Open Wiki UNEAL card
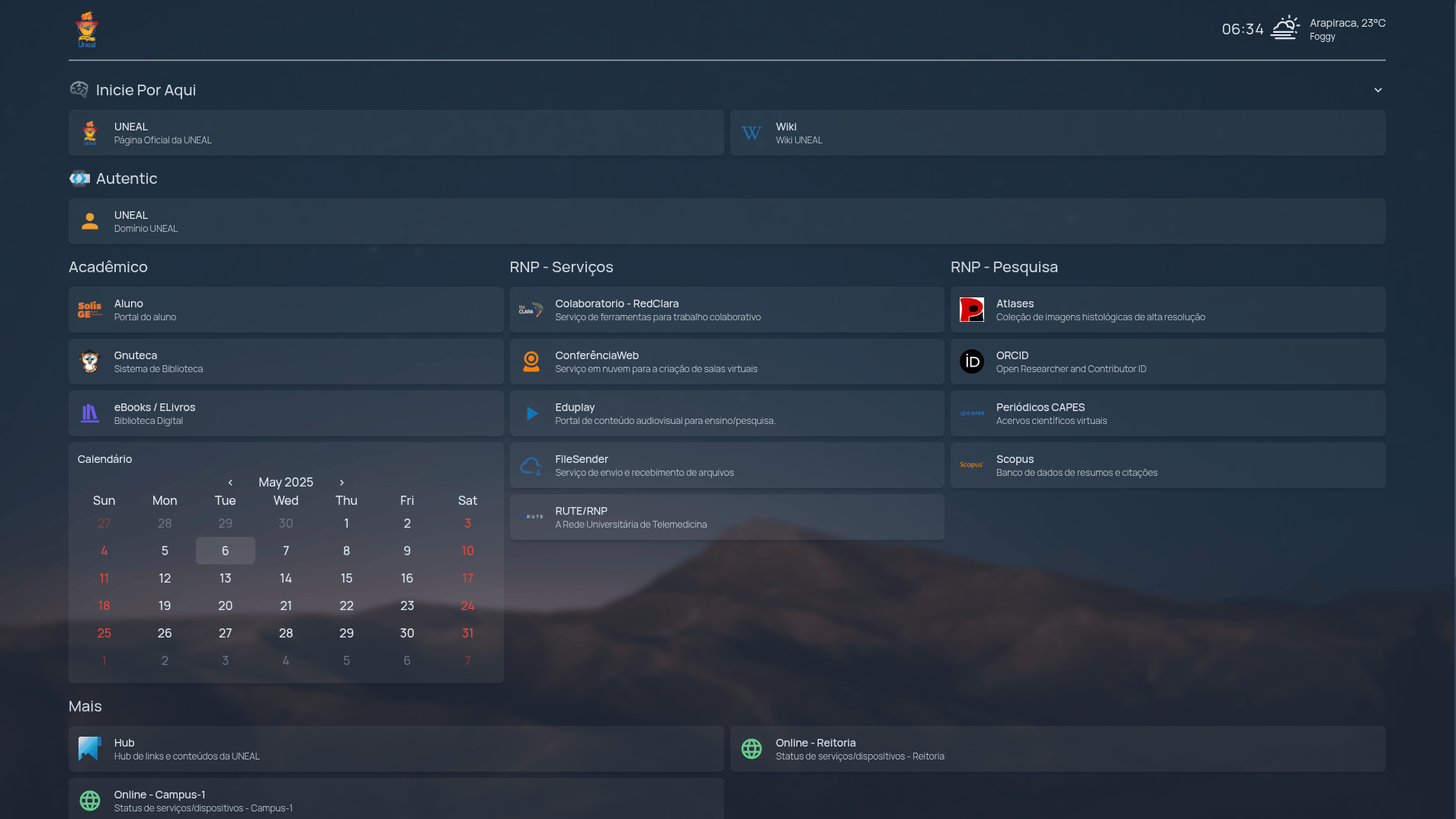This screenshot has width=1456, height=819. (1058, 133)
